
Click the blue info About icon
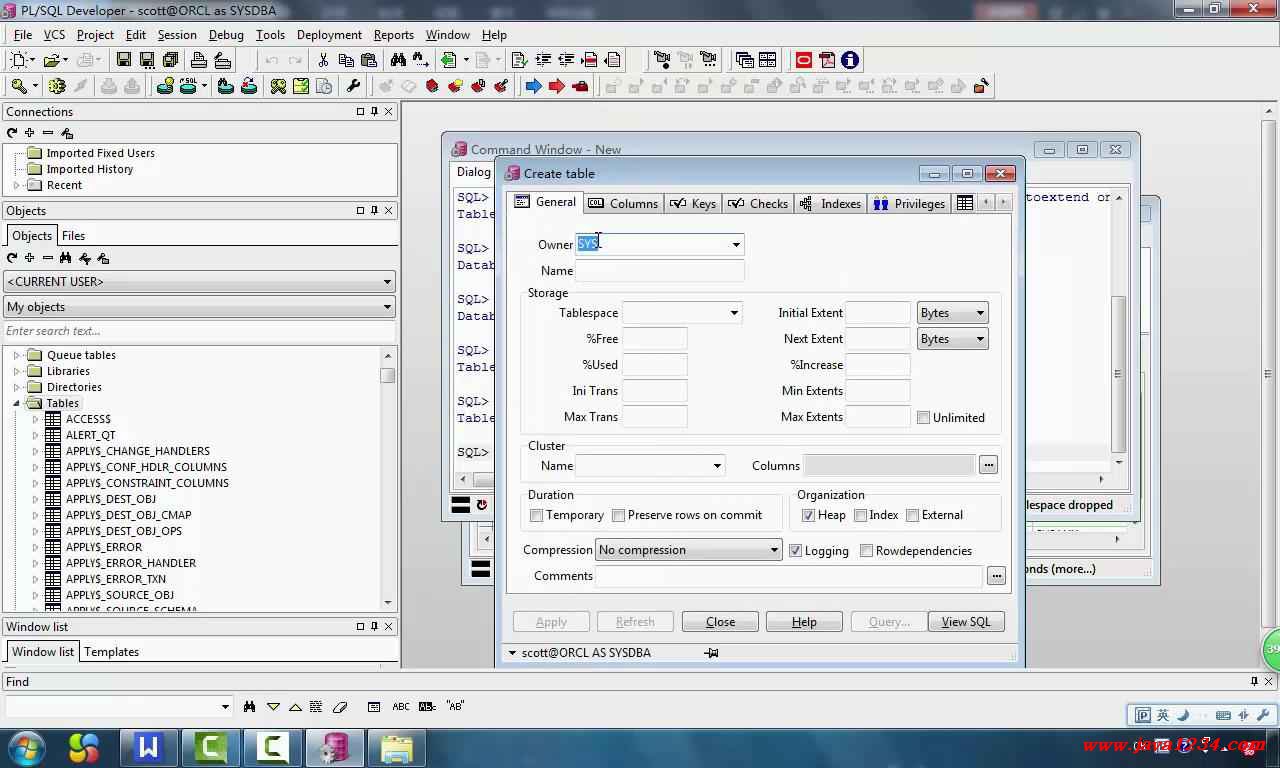point(850,60)
